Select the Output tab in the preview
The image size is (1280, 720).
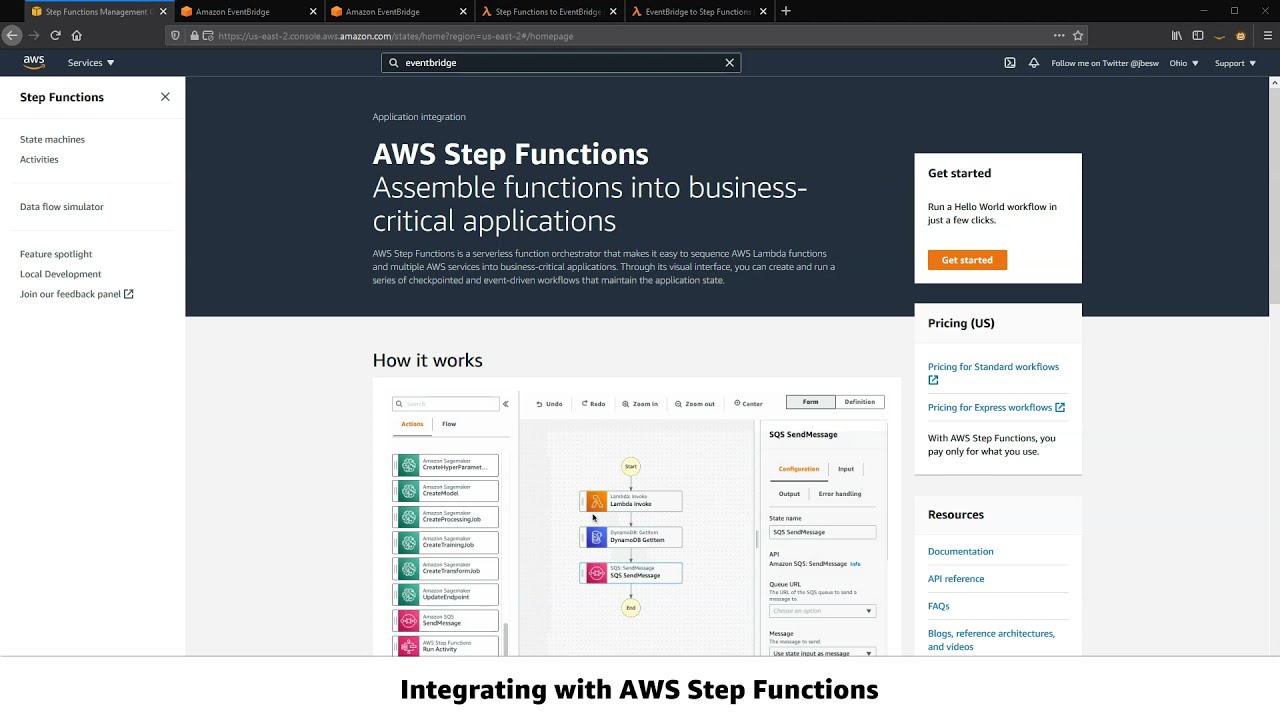pos(790,494)
